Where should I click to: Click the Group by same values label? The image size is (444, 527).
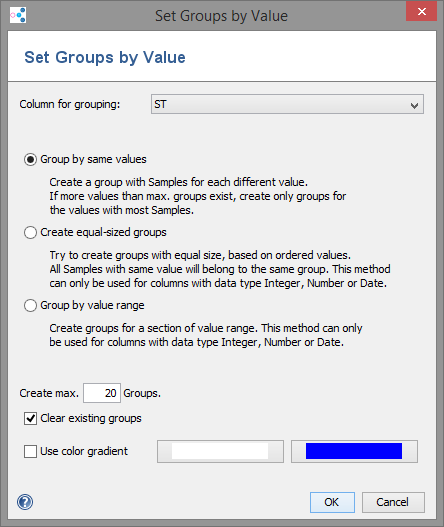pyautogui.click(x=93, y=159)
